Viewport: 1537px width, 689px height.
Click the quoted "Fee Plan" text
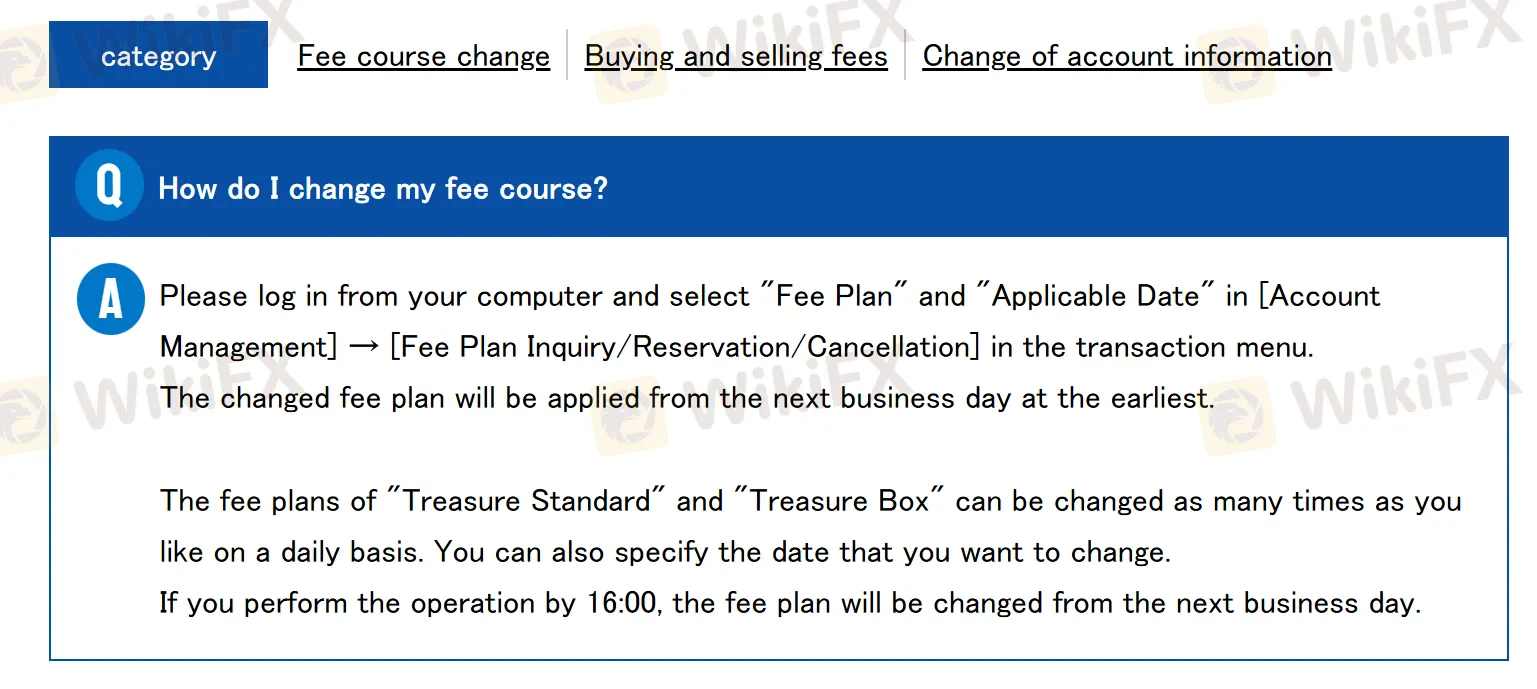tap(835, 296)
